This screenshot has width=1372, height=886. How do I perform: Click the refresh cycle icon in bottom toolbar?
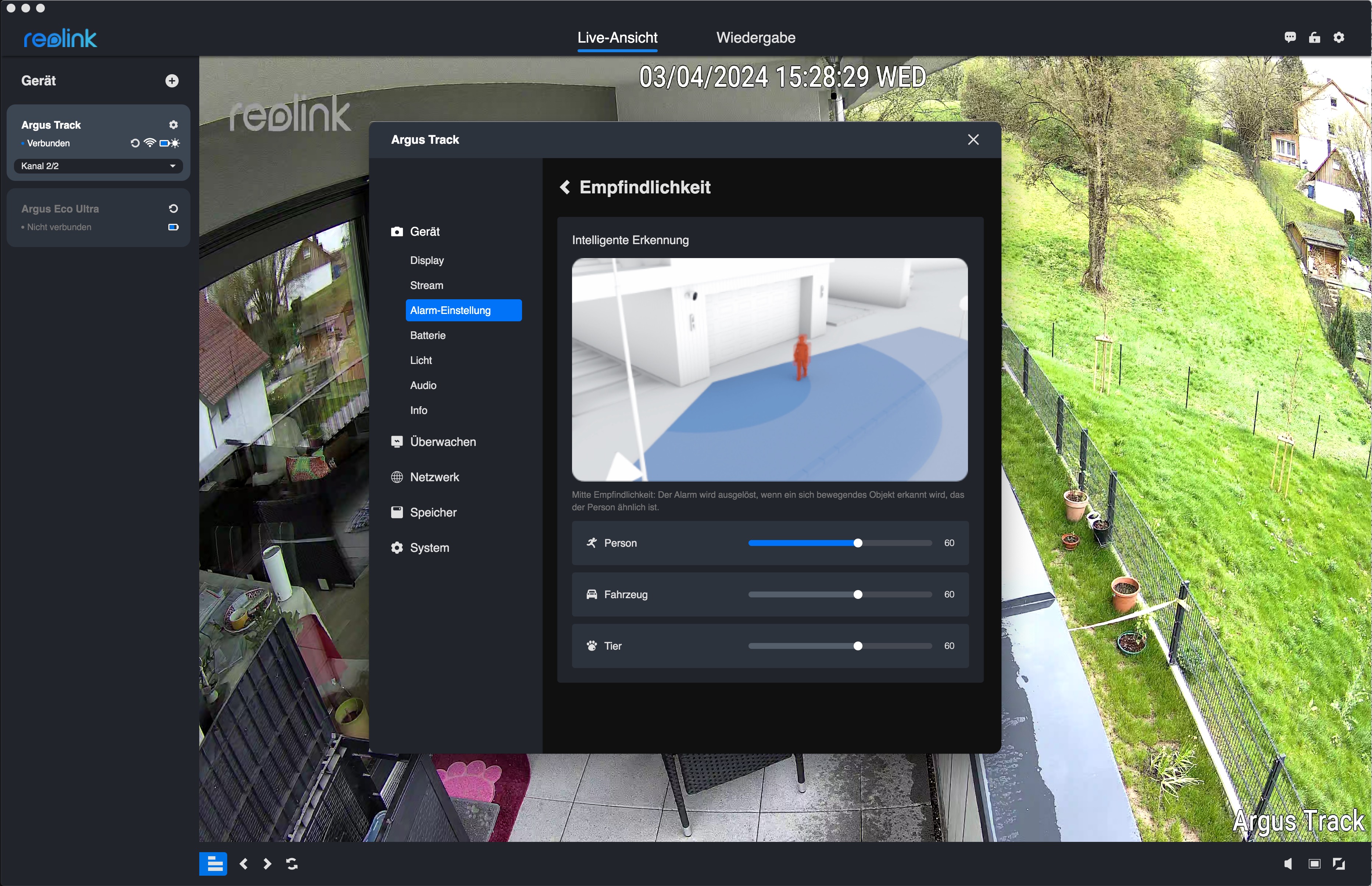(292, 864)
